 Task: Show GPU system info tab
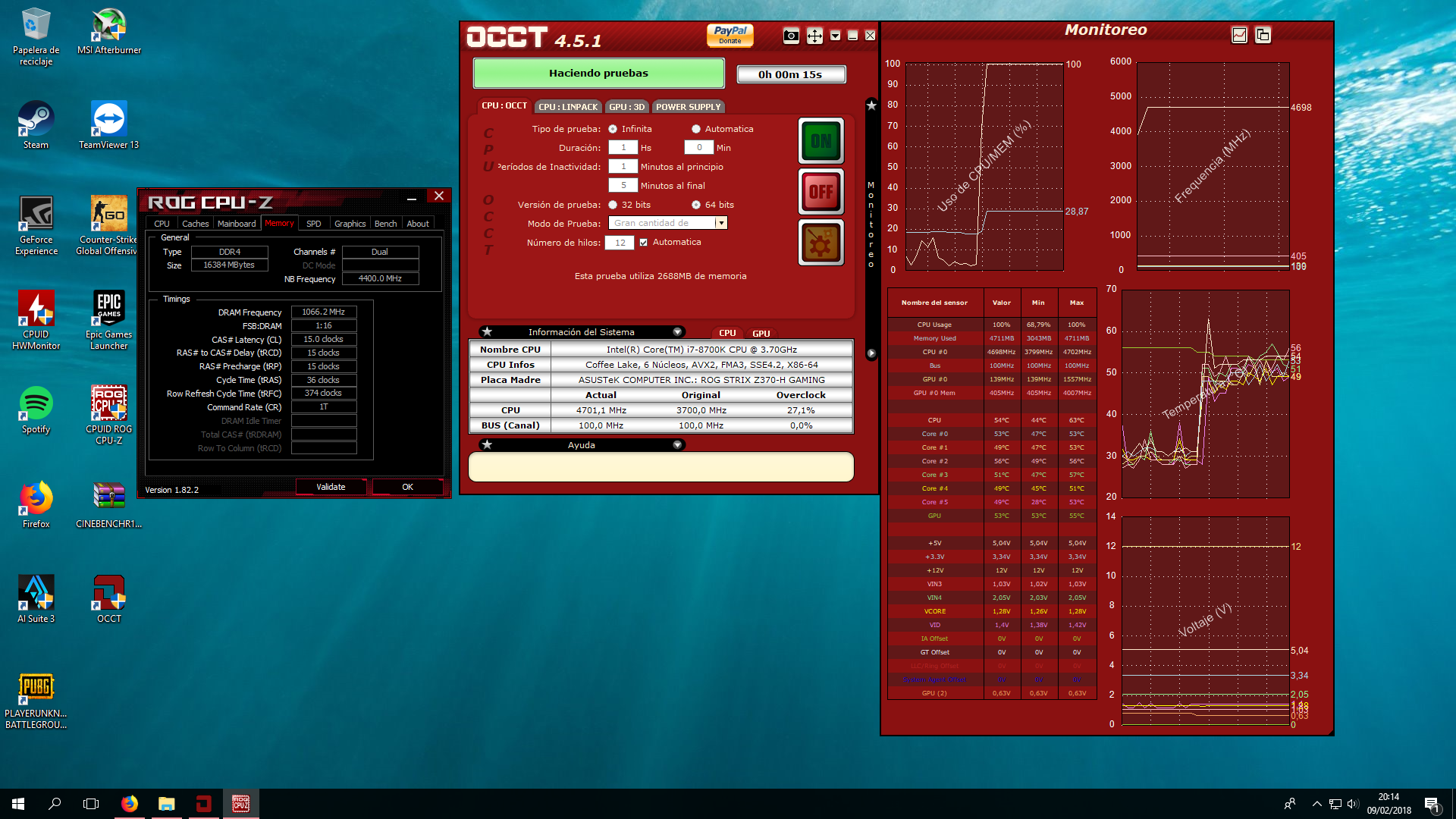click(x=761, y=334)
